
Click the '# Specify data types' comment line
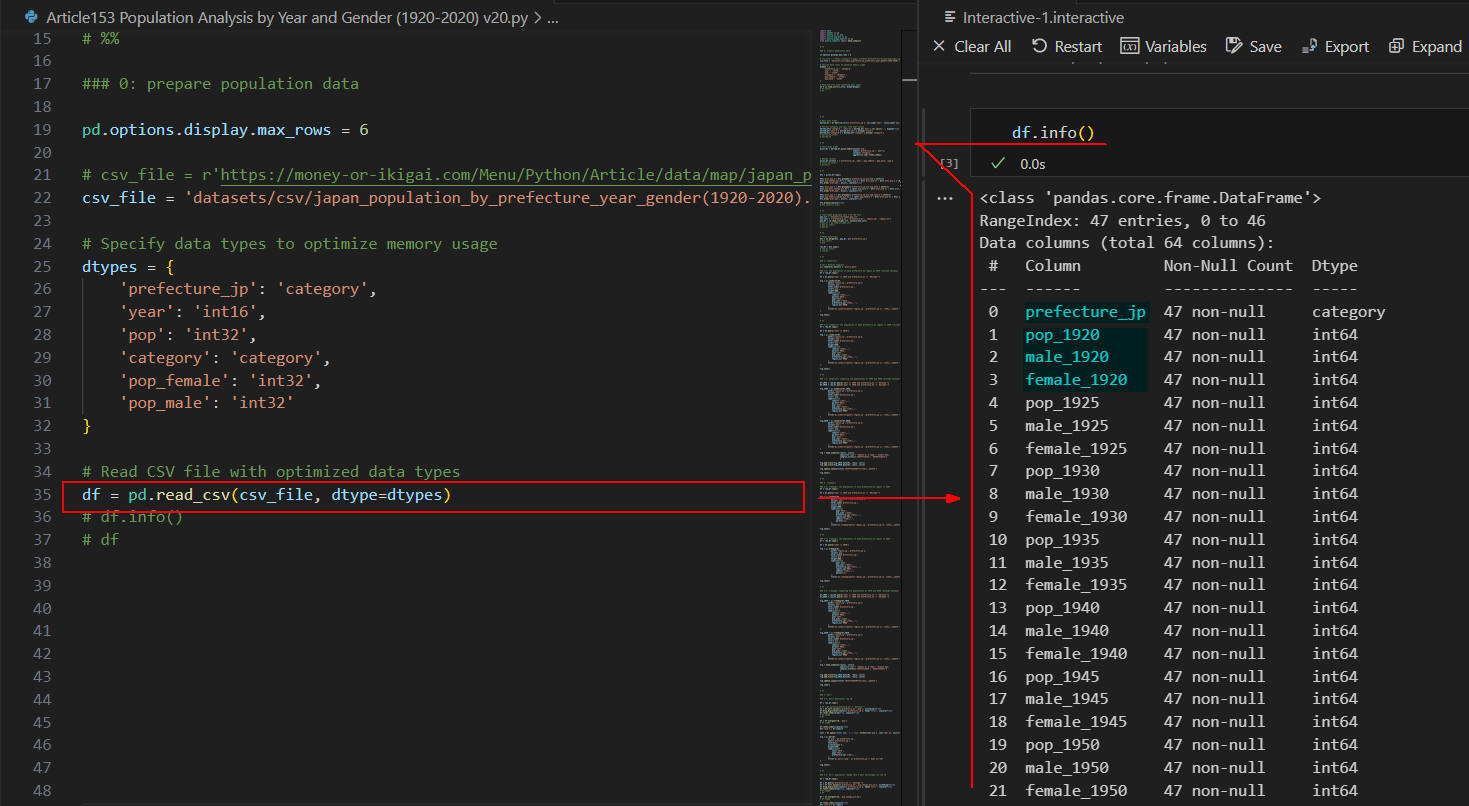[x=289, y=244]
